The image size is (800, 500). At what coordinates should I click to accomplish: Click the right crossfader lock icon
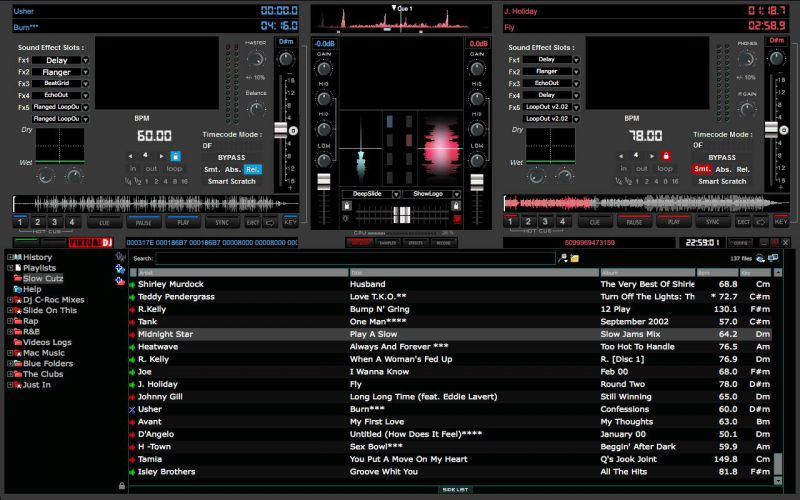(x=456, y=206)
